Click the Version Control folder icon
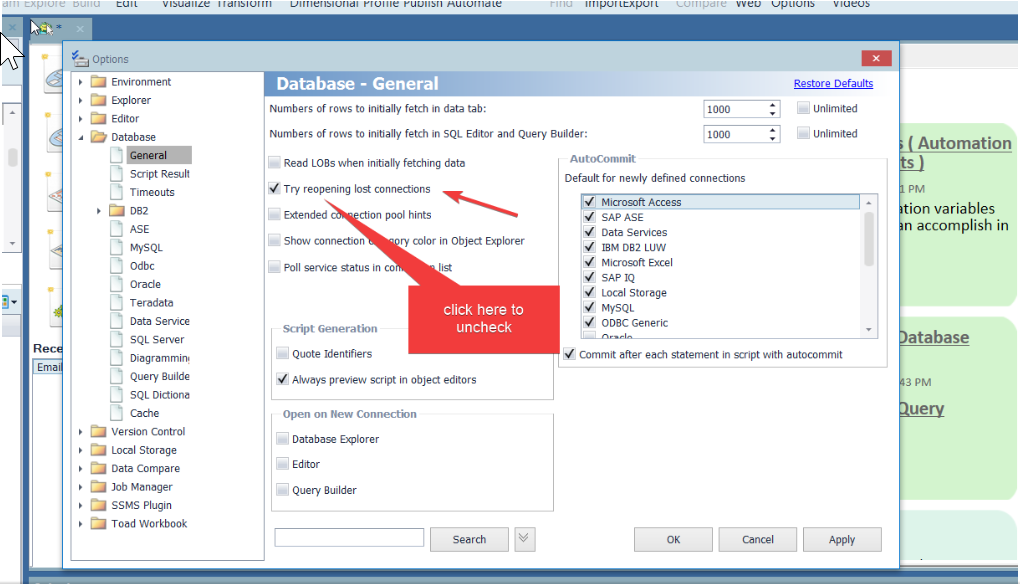The width and height of the screenshot is (1020, 584). 98,432
